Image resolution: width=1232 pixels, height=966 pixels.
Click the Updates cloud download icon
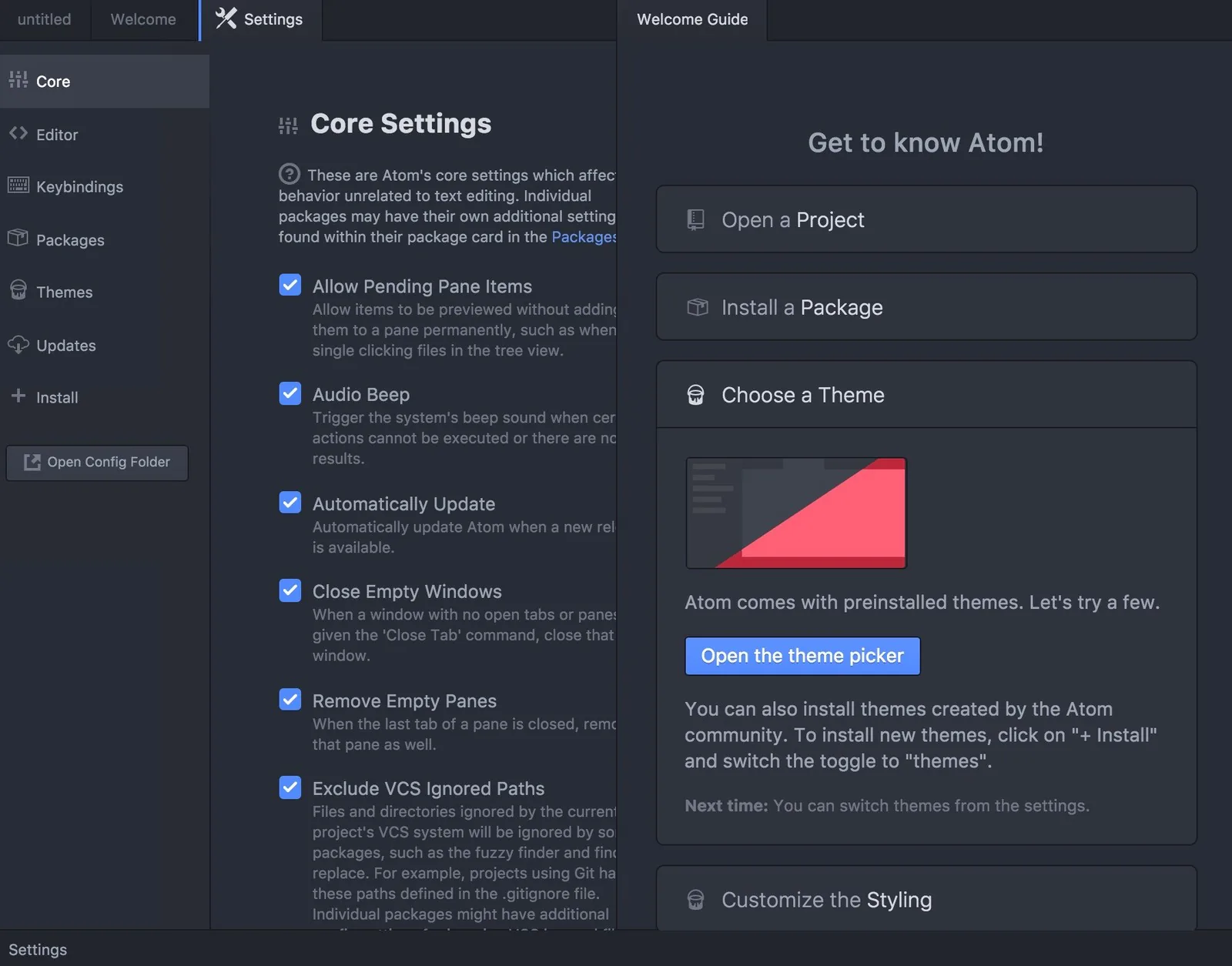point(18,344)
